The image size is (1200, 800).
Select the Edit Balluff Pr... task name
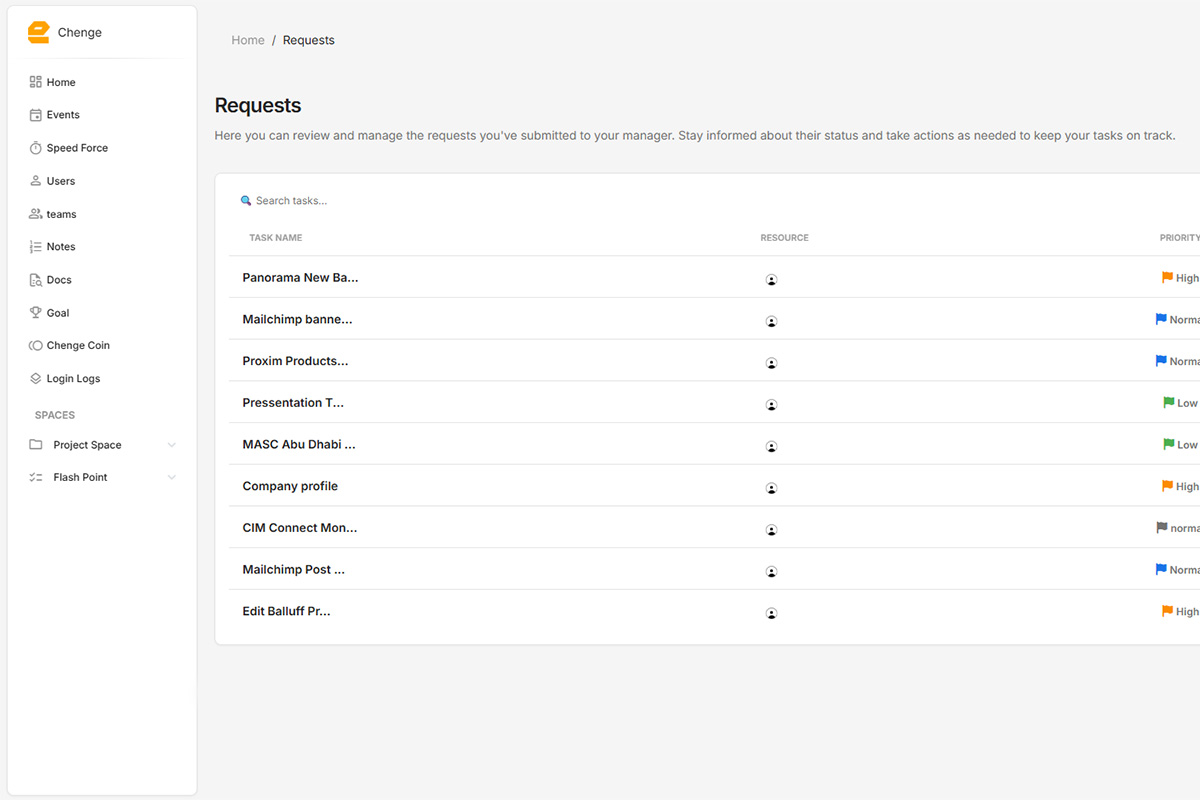coord(286,611)
